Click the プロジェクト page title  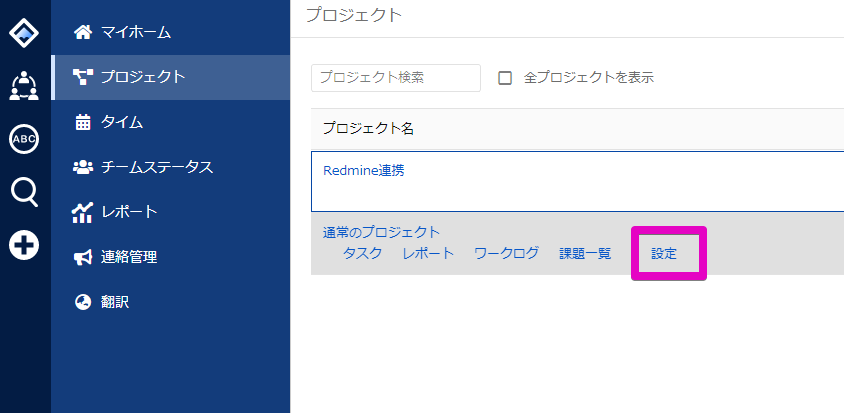354,15
